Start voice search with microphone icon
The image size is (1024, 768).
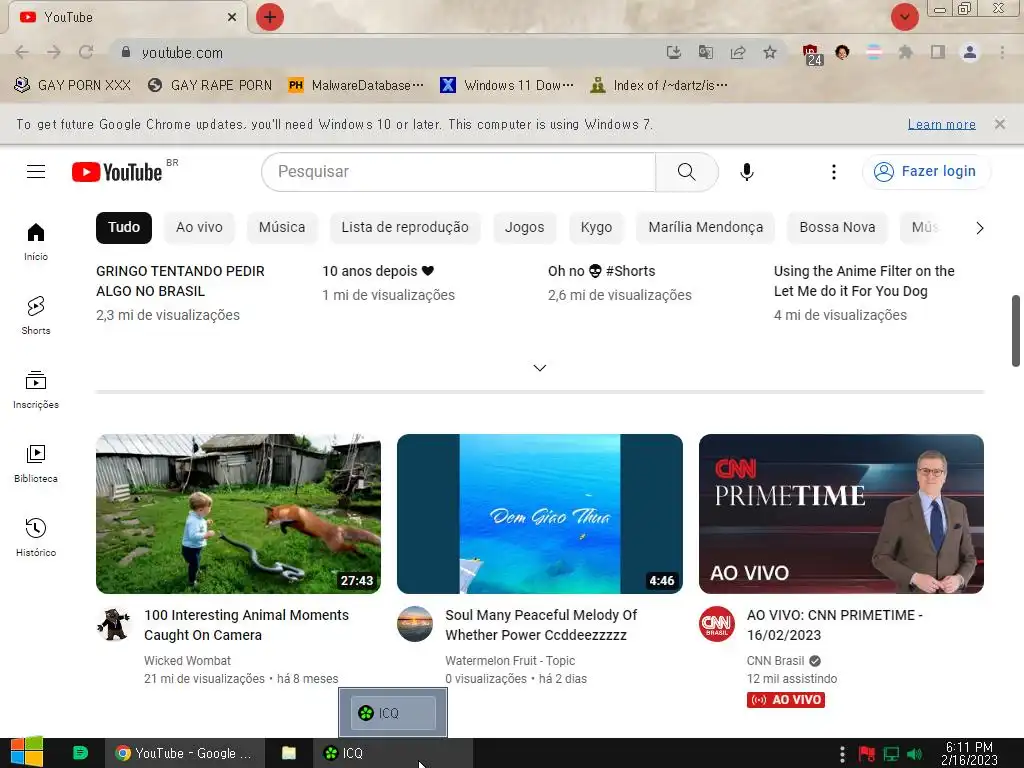click(746, 172)
